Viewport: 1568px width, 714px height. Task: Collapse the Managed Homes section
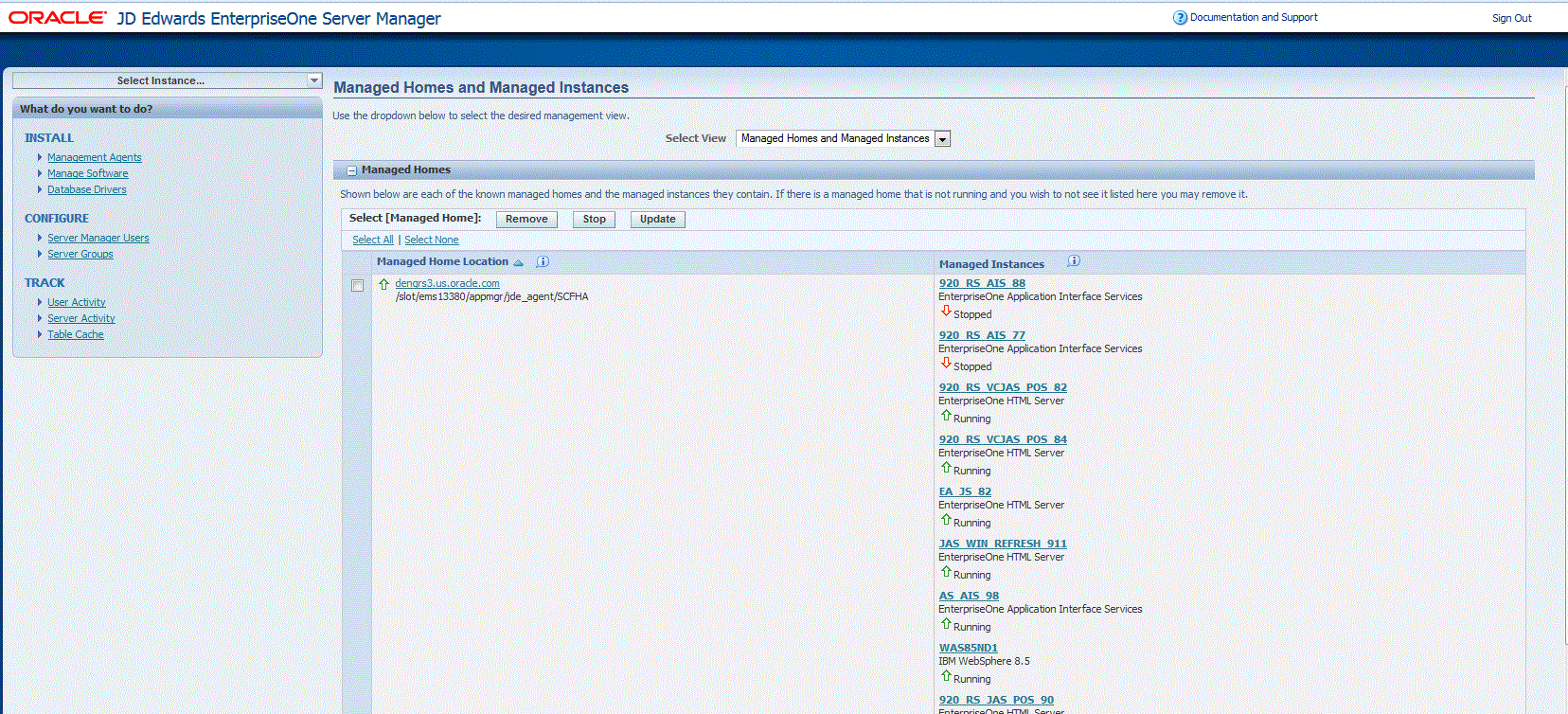(x=351, y=170)
